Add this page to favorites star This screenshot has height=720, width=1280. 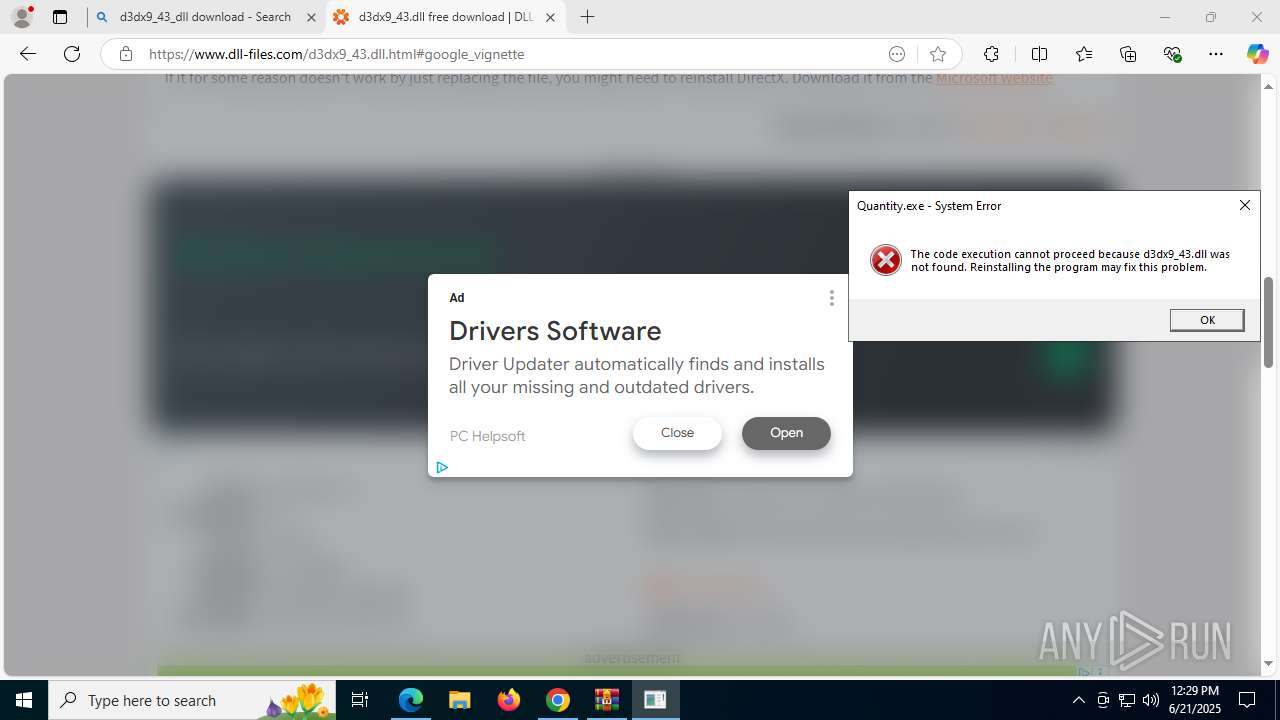[x=937, y=54]
